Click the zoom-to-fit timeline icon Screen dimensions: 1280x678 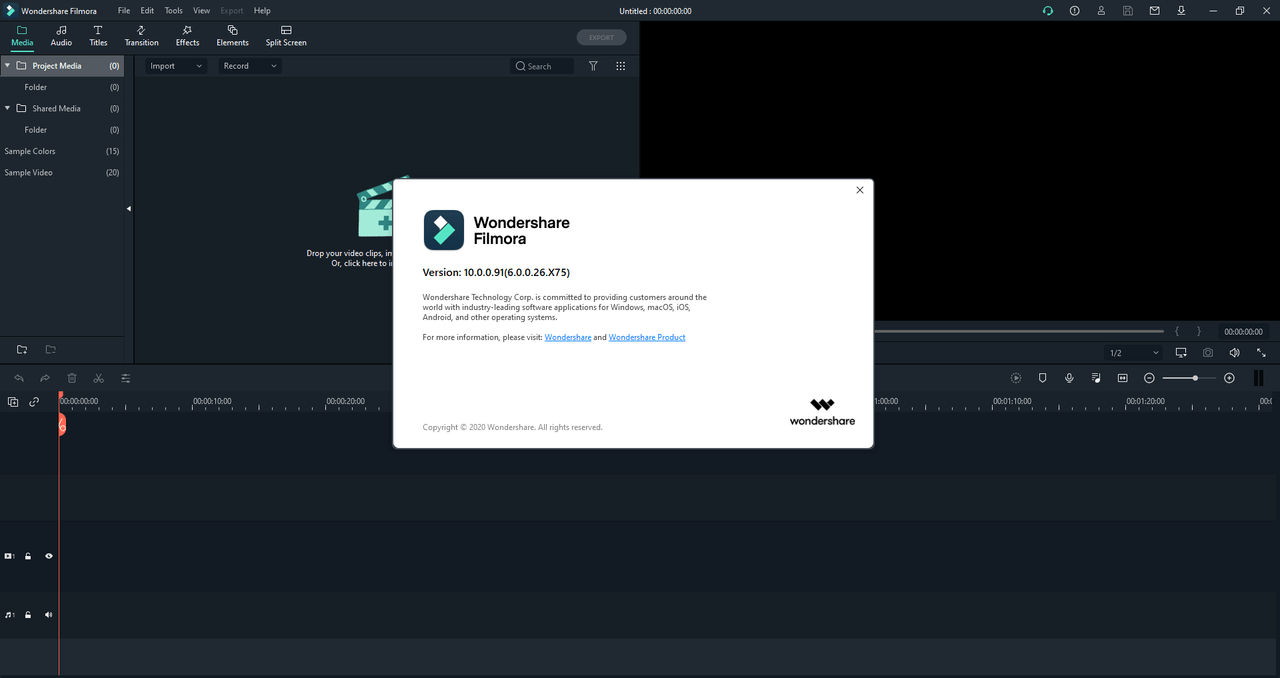pyautogui.click(x=1122, y=378)
